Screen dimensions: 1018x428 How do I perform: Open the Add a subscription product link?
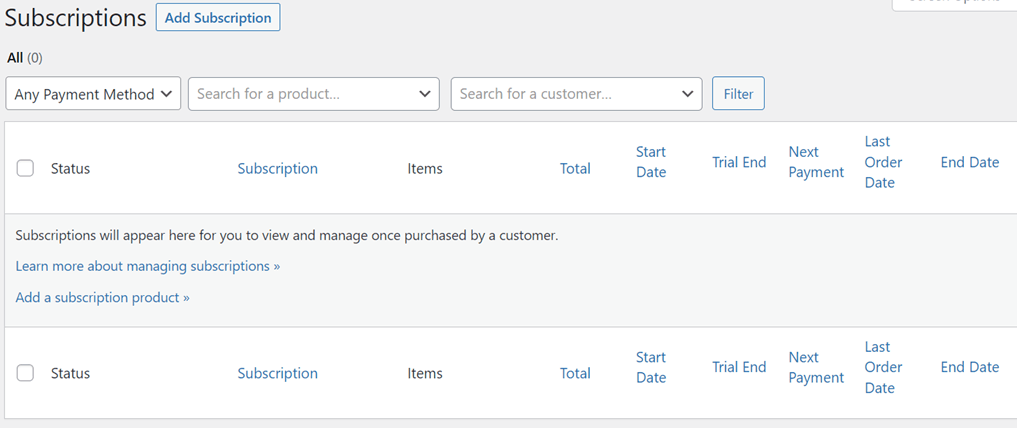(x=103, y=297)
